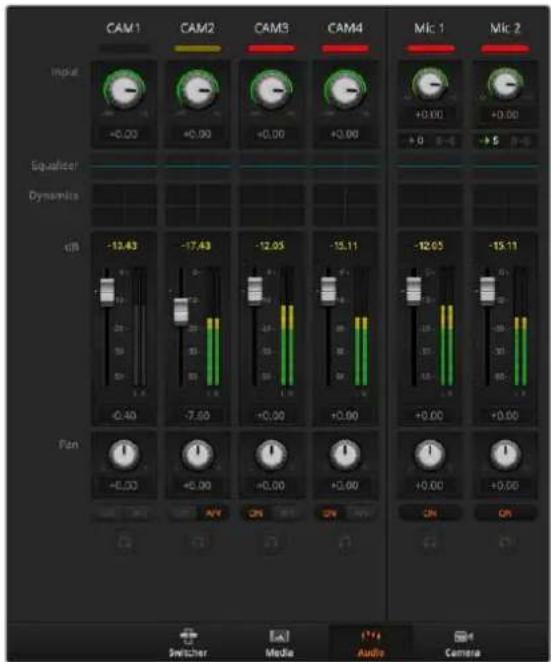Click the CAM4 fader handle
Image resolution: width=551 pixels, height=662 pixels.
point(328,290)
